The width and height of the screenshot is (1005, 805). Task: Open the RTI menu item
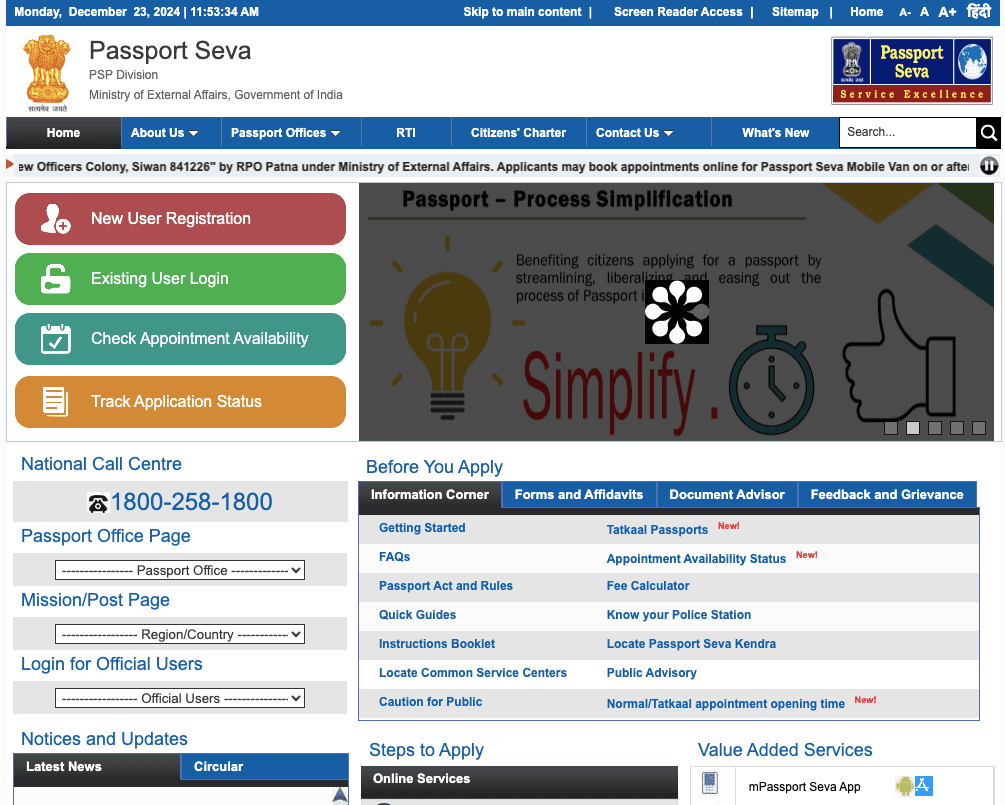(406, 133)
